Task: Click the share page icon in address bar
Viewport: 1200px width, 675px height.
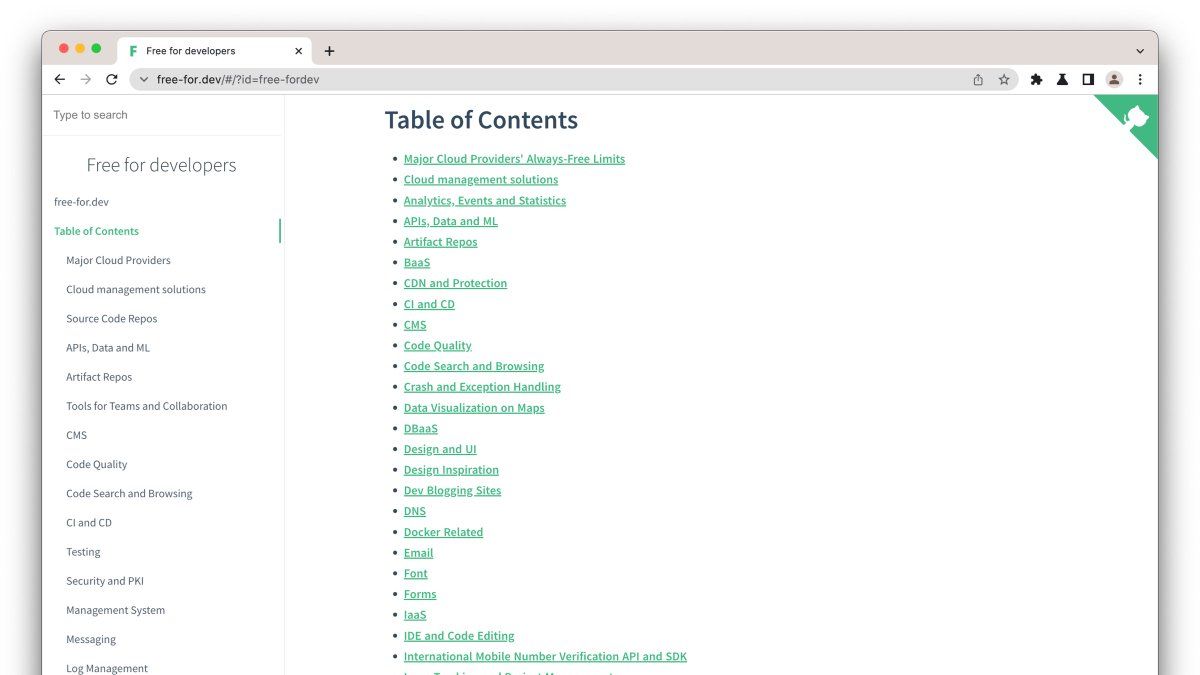Action: coord(978,80)
